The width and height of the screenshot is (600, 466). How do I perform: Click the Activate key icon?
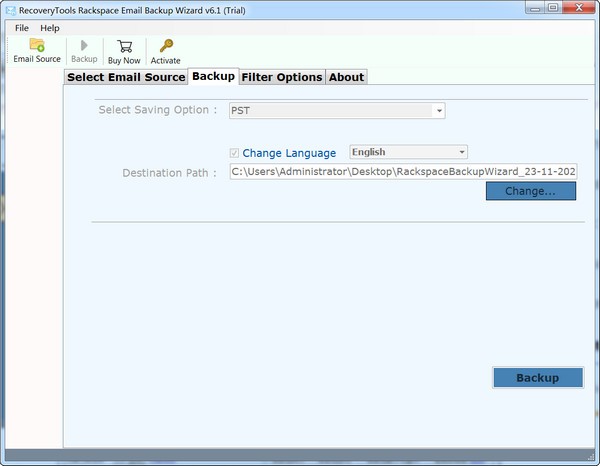[x=166, y=46]
